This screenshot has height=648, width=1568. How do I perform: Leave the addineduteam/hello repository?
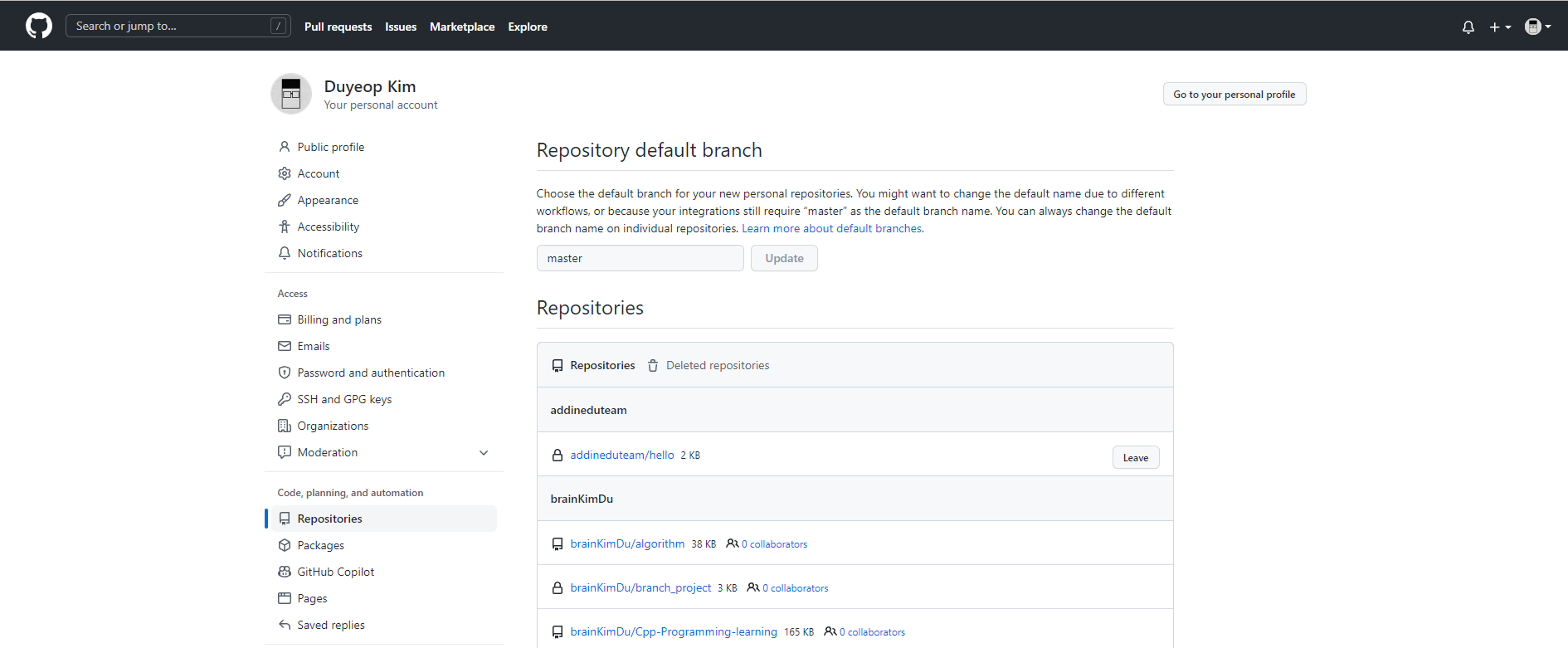pos(1136,457)
